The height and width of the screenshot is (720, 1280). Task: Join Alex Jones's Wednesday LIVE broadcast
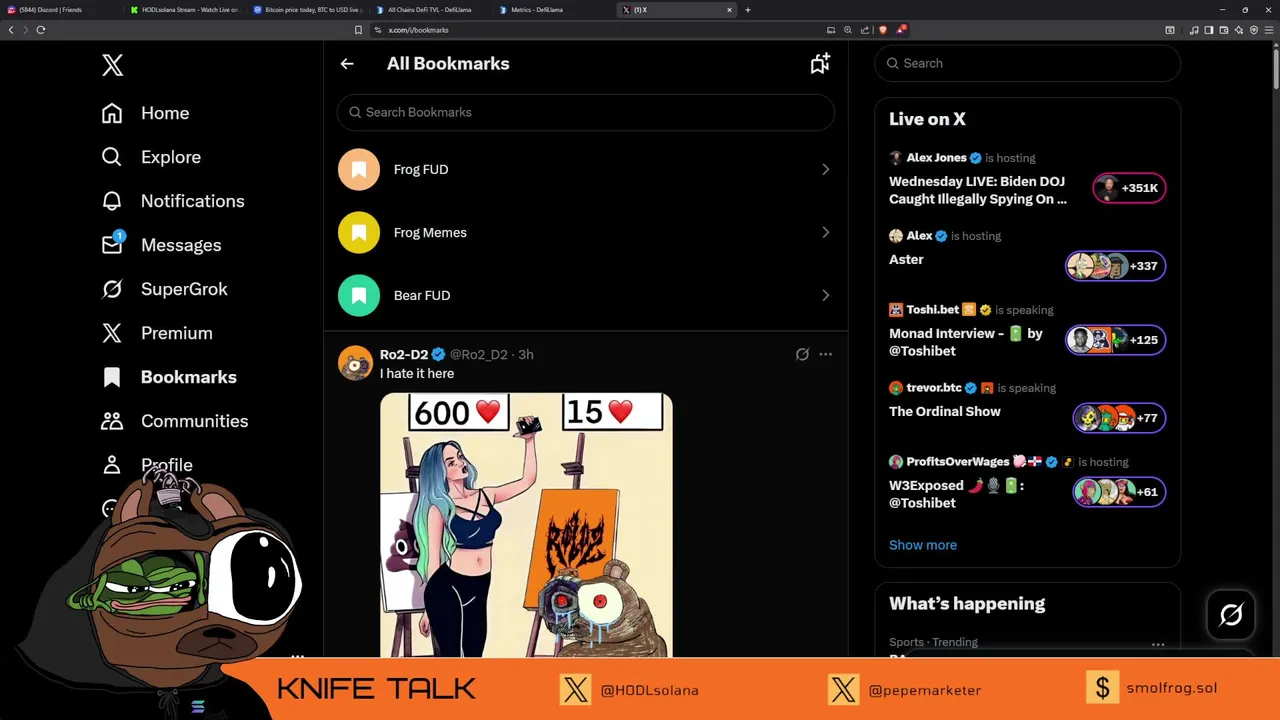(978, 190)
